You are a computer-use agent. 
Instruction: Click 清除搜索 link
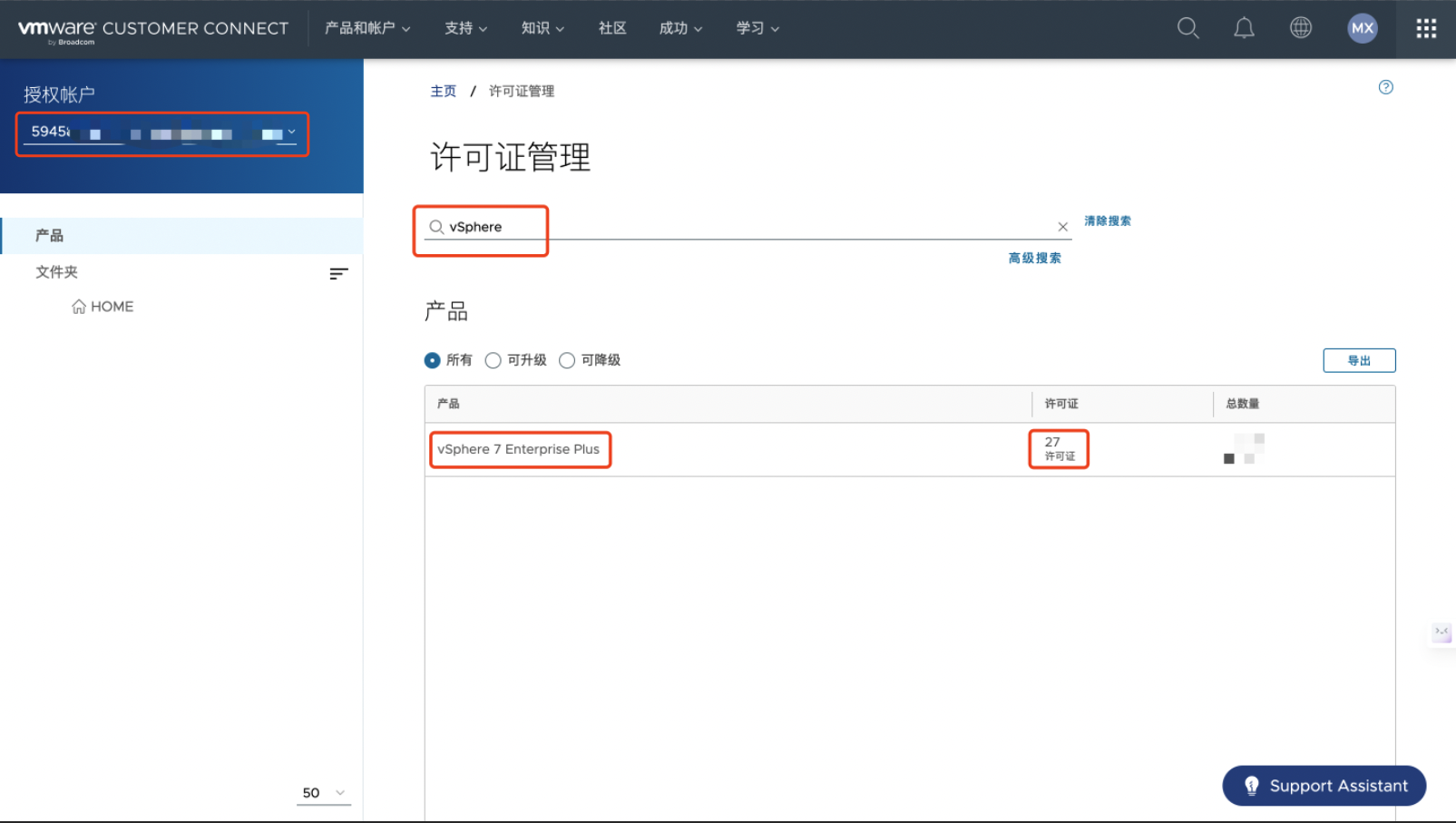pos(1108,220)
